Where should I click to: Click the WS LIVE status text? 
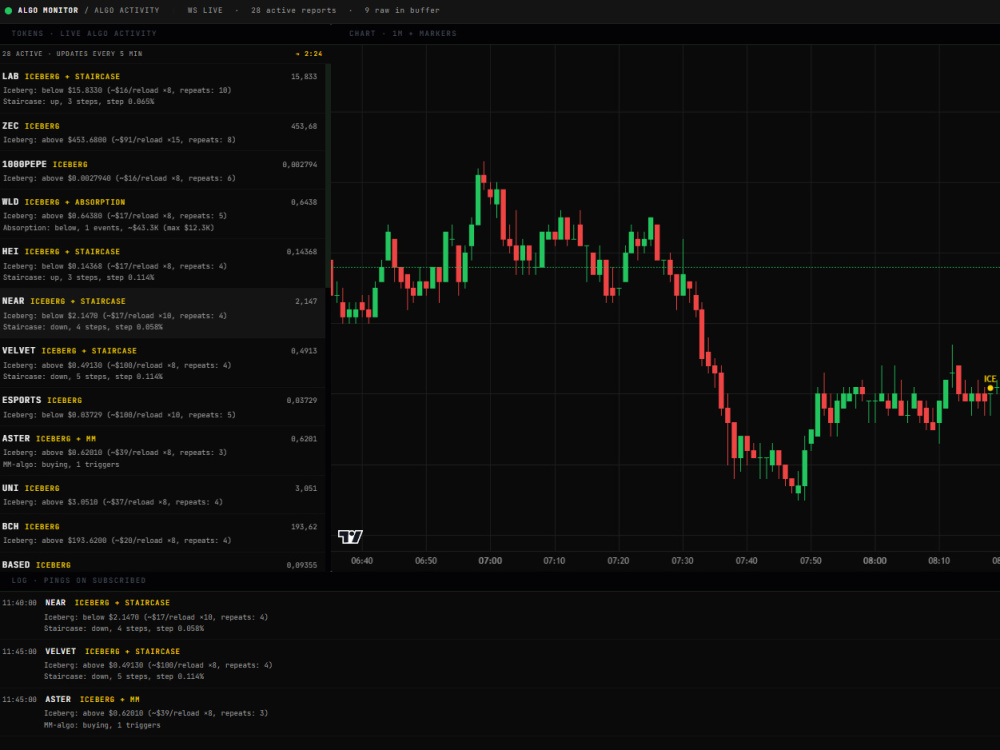205,10
